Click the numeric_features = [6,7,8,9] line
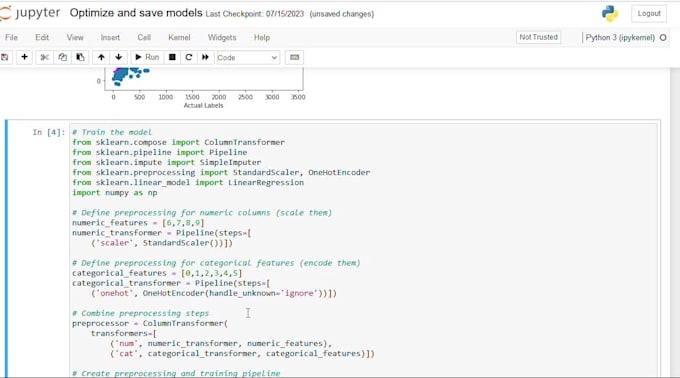 (x=138, y=223)
